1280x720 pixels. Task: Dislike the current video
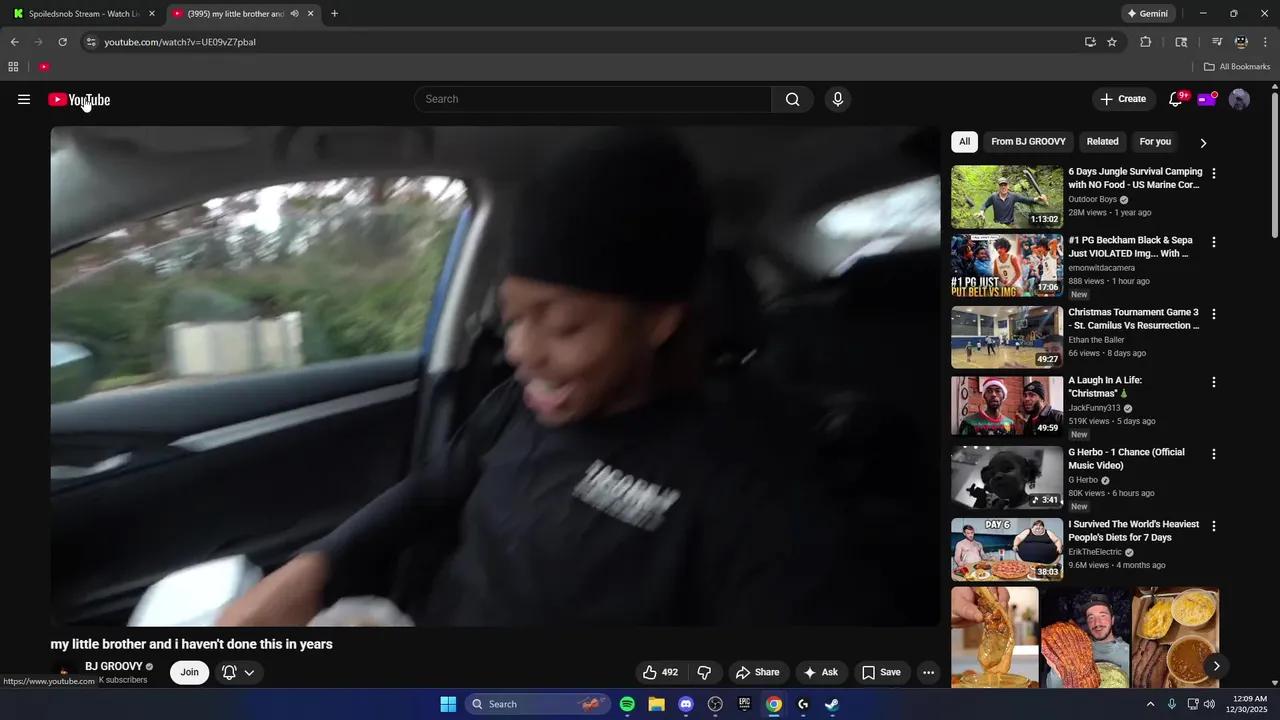705,672
